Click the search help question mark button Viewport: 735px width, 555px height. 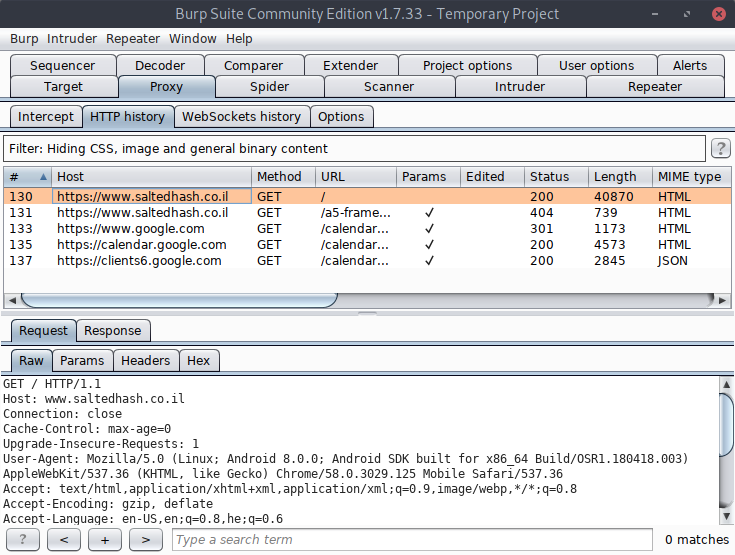pyautogui.click(x=22, y=540)
